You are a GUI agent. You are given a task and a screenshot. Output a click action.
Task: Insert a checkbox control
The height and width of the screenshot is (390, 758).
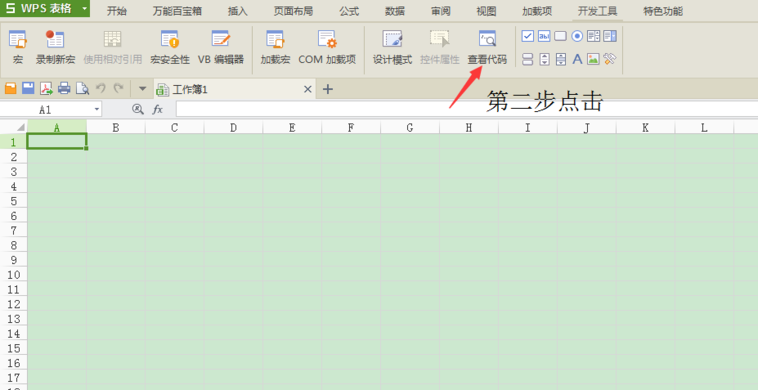coord(528,36)
